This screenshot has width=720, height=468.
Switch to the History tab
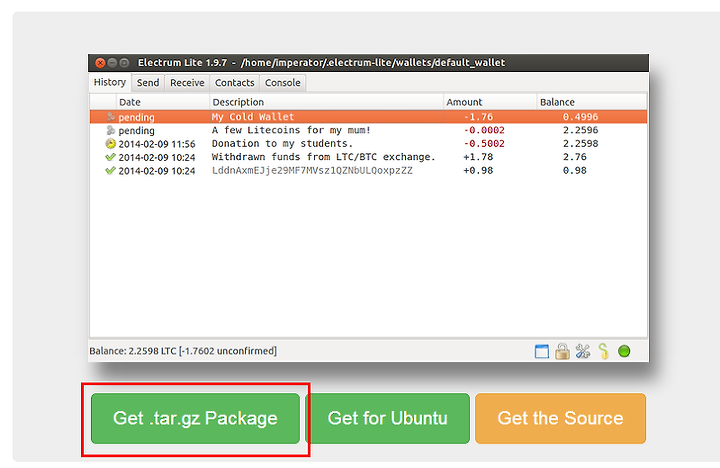click(110, 82)
